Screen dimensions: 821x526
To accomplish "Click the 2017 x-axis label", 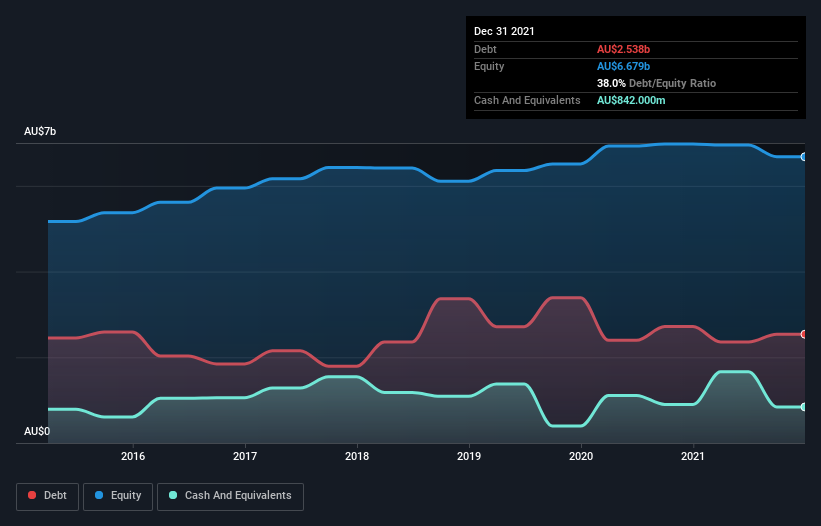I will click(x=245, y=456).
